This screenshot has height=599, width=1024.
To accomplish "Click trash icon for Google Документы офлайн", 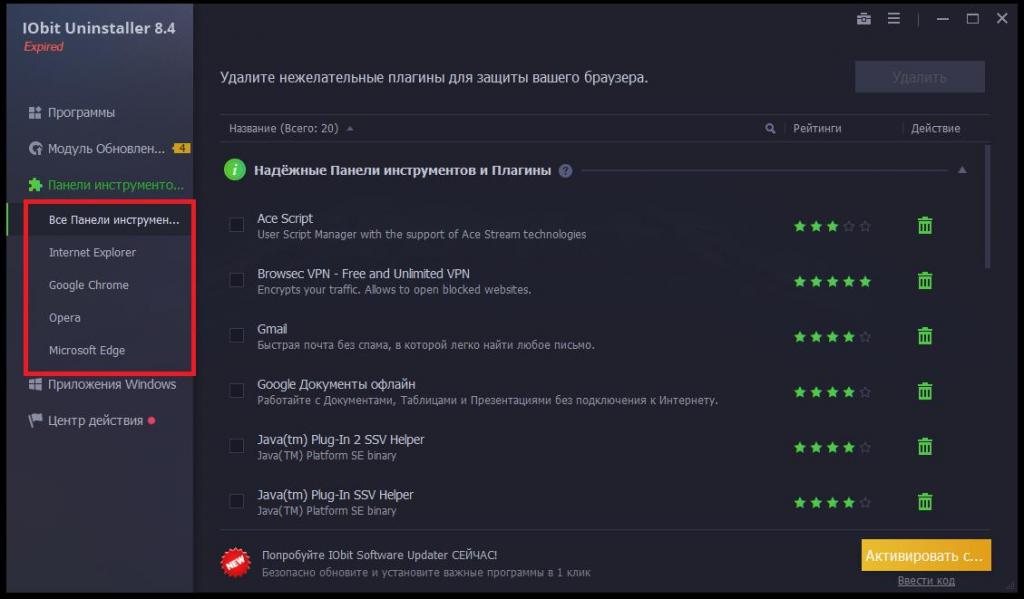I will (925, 391).
